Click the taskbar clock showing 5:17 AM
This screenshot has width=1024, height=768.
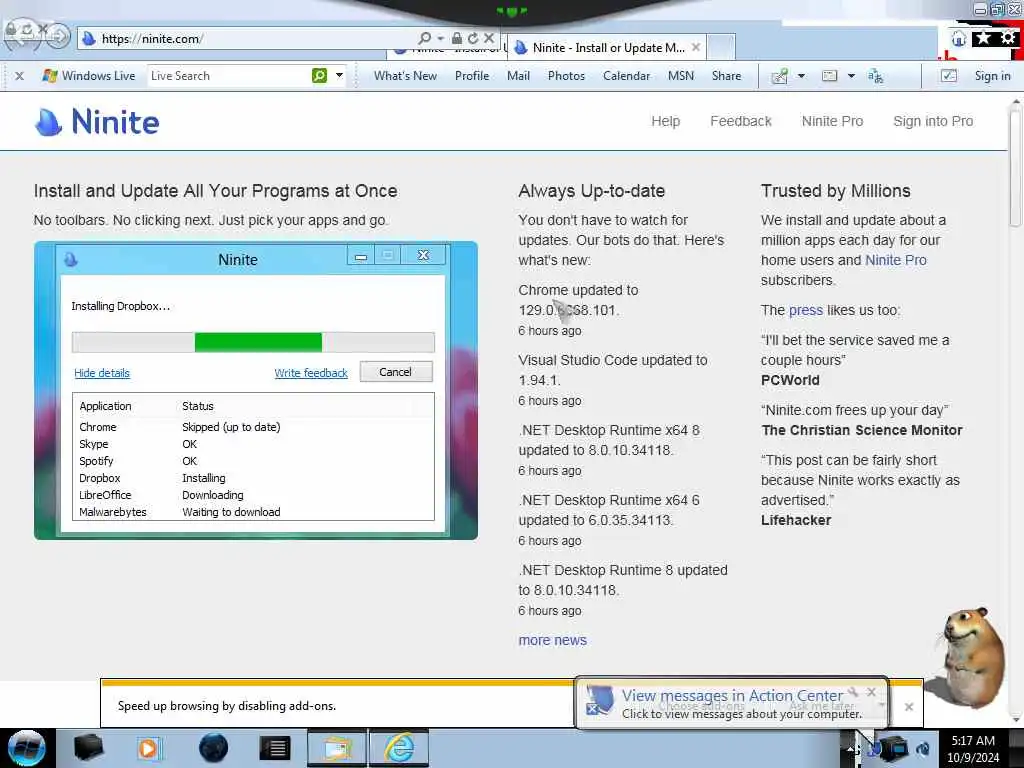pos(973,748)
